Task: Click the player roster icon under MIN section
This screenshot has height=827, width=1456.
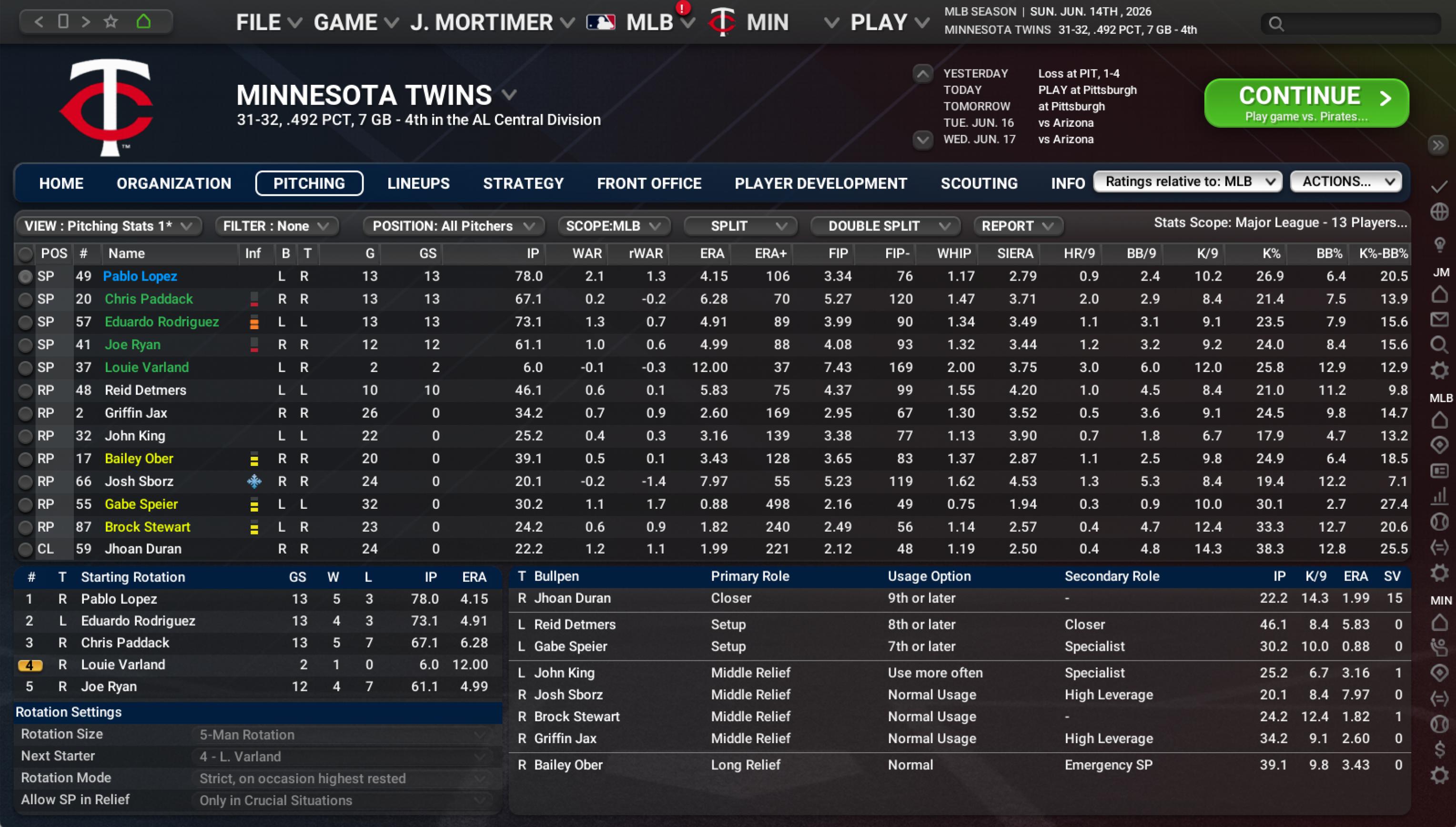Action: pyautogui.click(x=1439, y=647)
